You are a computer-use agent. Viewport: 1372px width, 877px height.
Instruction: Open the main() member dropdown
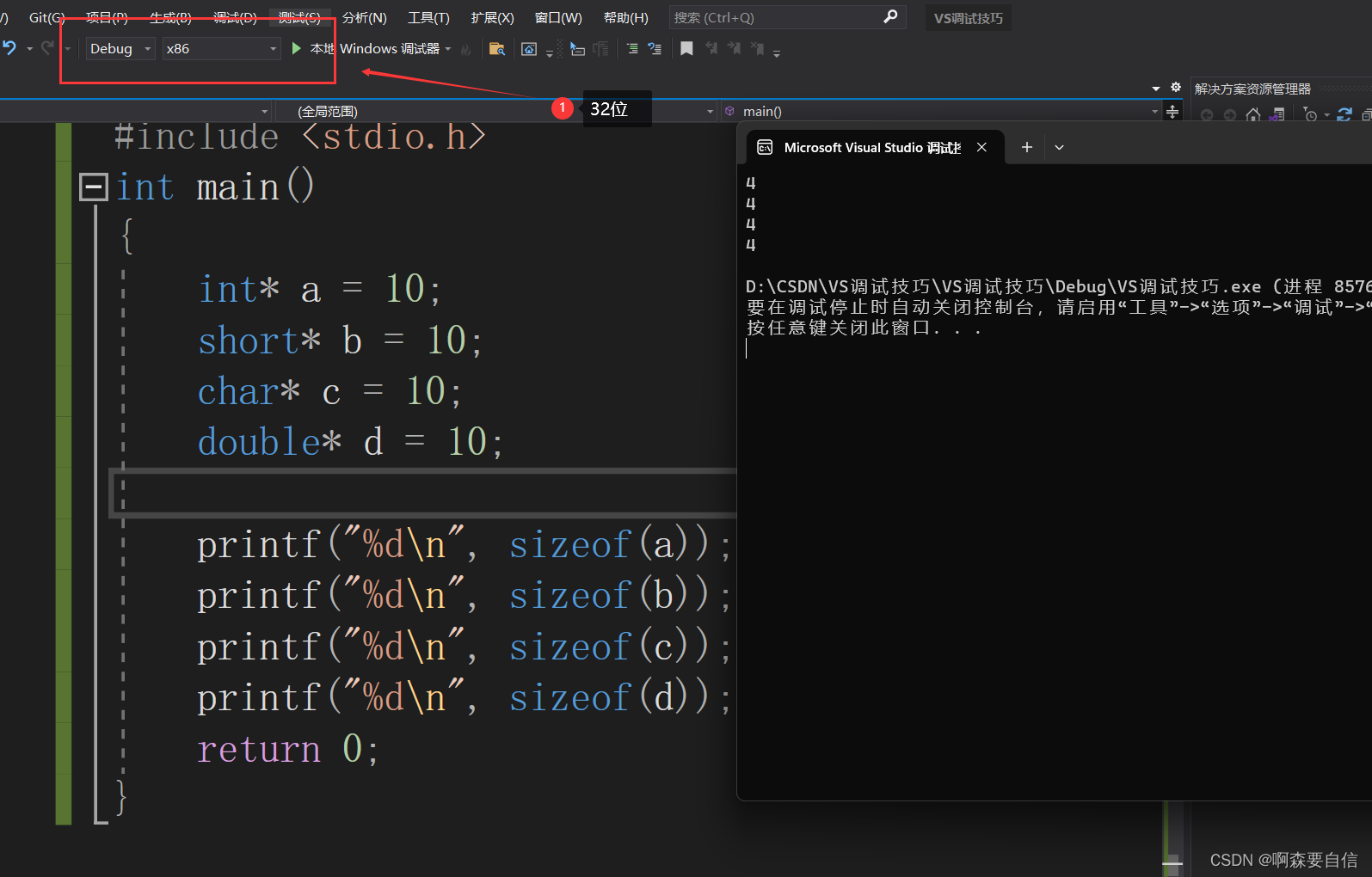click(941, 111)
